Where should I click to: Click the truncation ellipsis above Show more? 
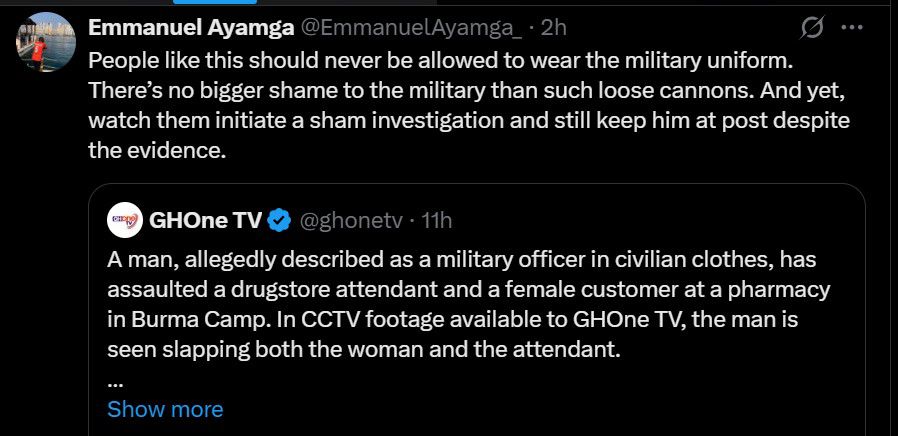click(115, 381)
